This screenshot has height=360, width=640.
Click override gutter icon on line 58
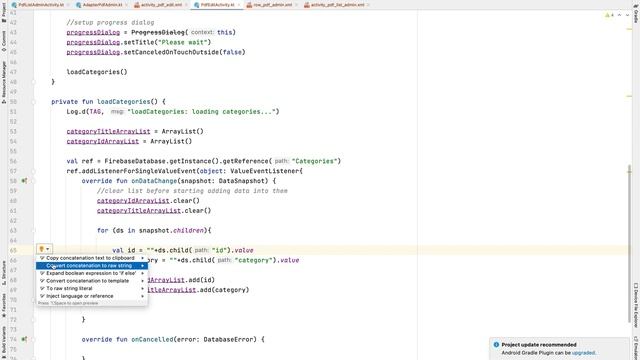click(24, 181)
